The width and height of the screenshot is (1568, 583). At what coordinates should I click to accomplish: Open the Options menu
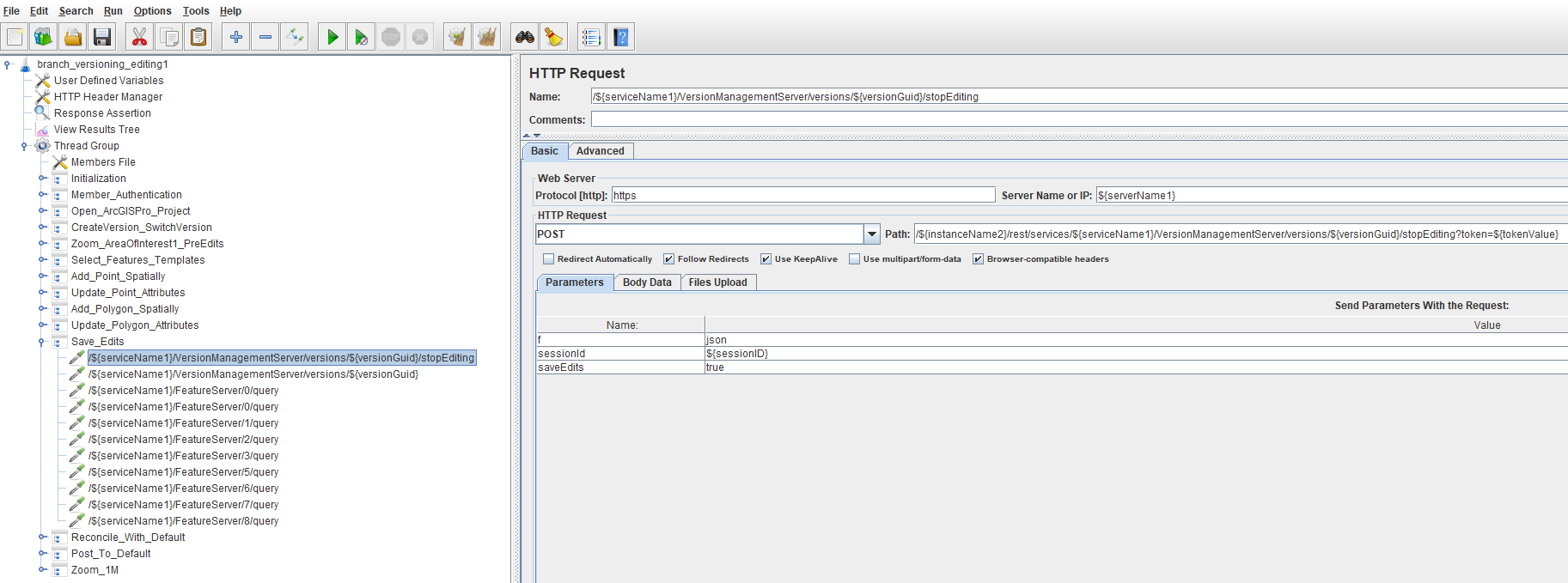pos(153,11)
